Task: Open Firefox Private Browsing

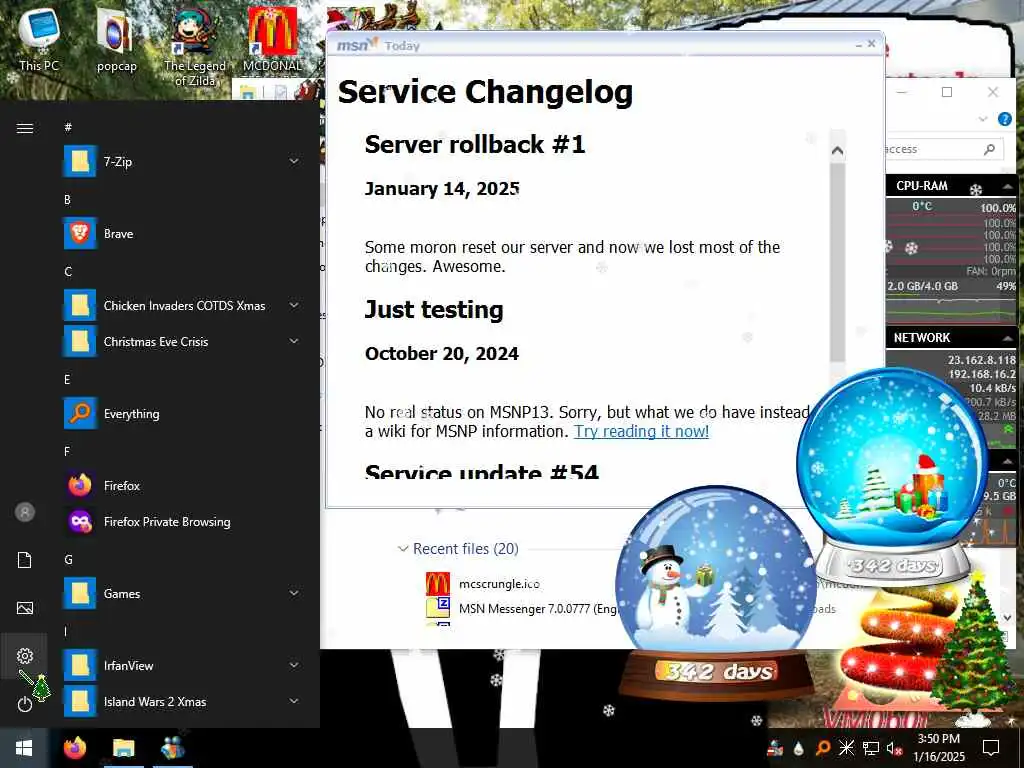Action: [183, 521]
